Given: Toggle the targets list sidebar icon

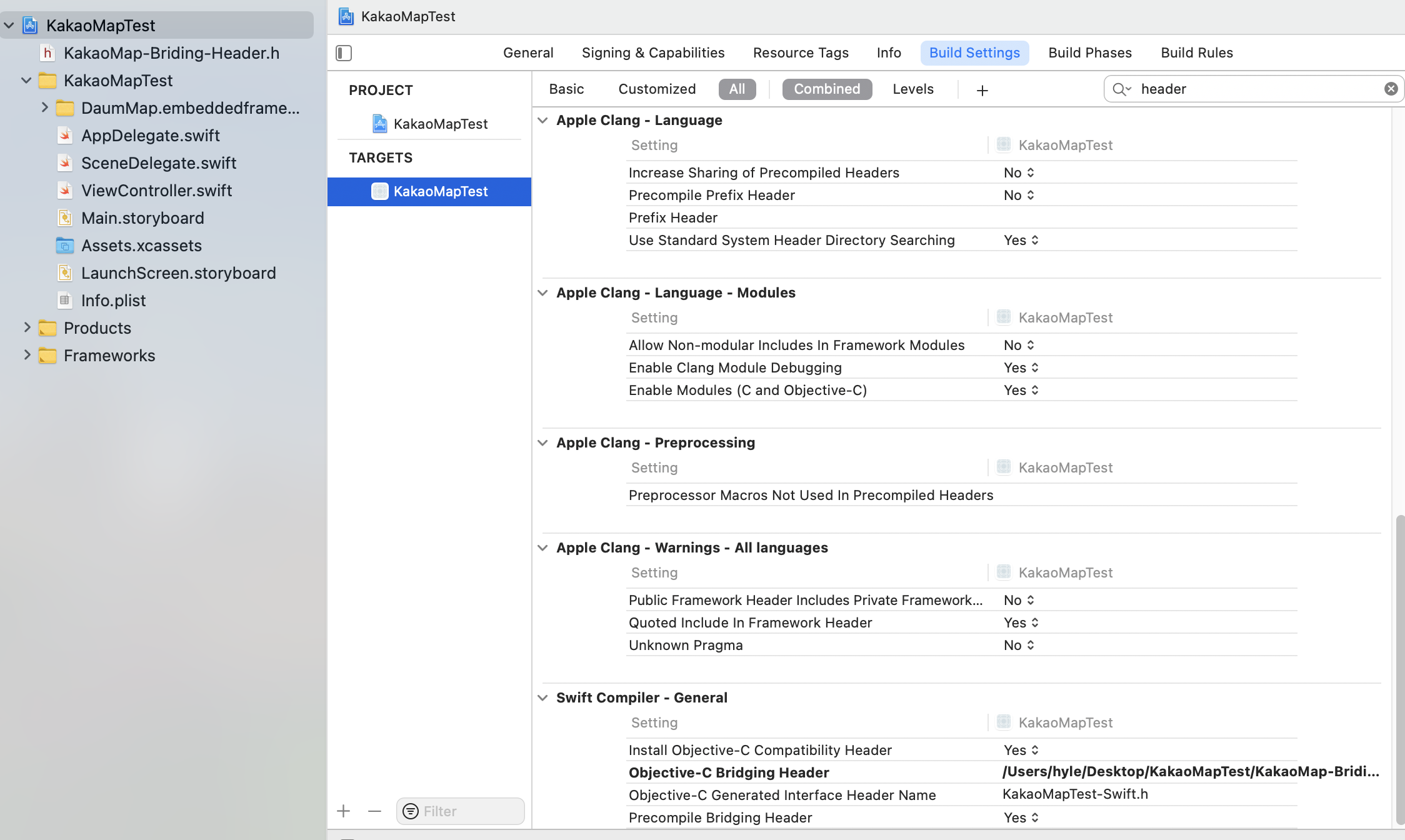Looking at the screenshot, I should pyautogui.click(x=344, y=53).
